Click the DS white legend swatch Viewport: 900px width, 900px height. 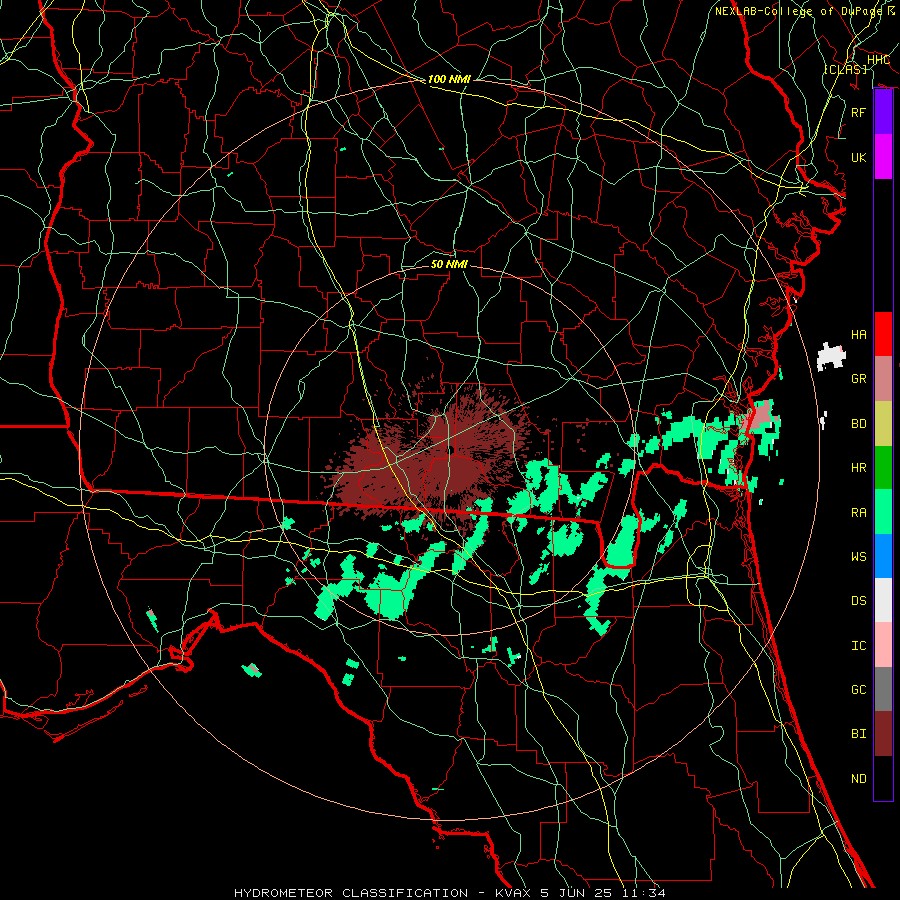click(x=883, y=600)
